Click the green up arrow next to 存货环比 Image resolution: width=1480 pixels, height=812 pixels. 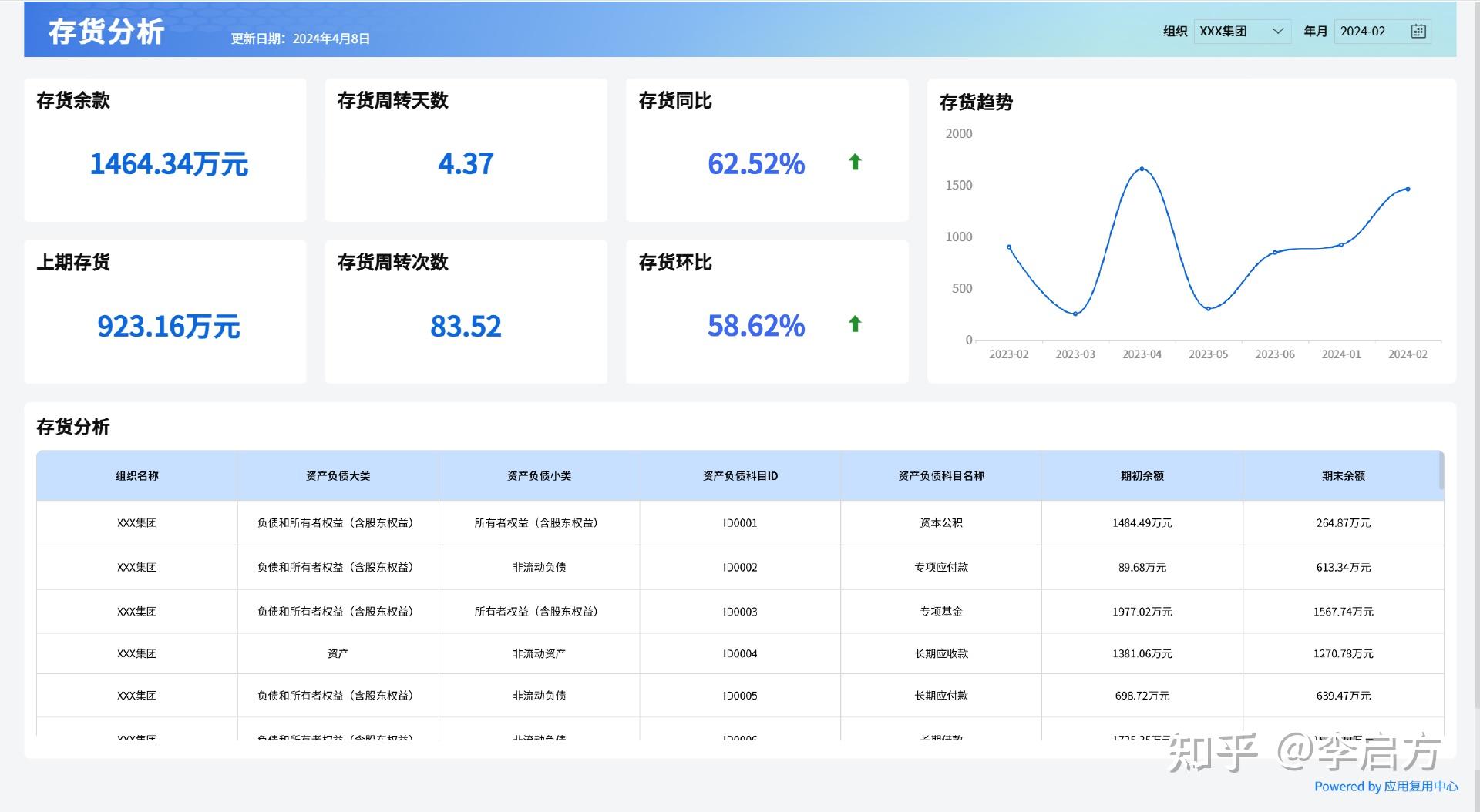click(855, 325)
